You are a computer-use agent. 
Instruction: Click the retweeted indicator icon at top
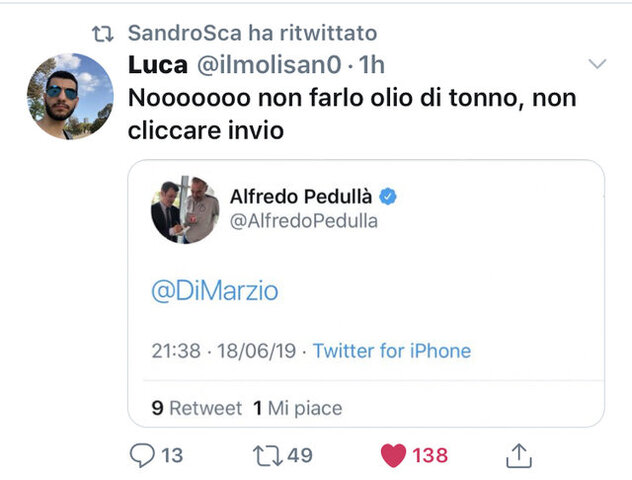click(102, 34)
